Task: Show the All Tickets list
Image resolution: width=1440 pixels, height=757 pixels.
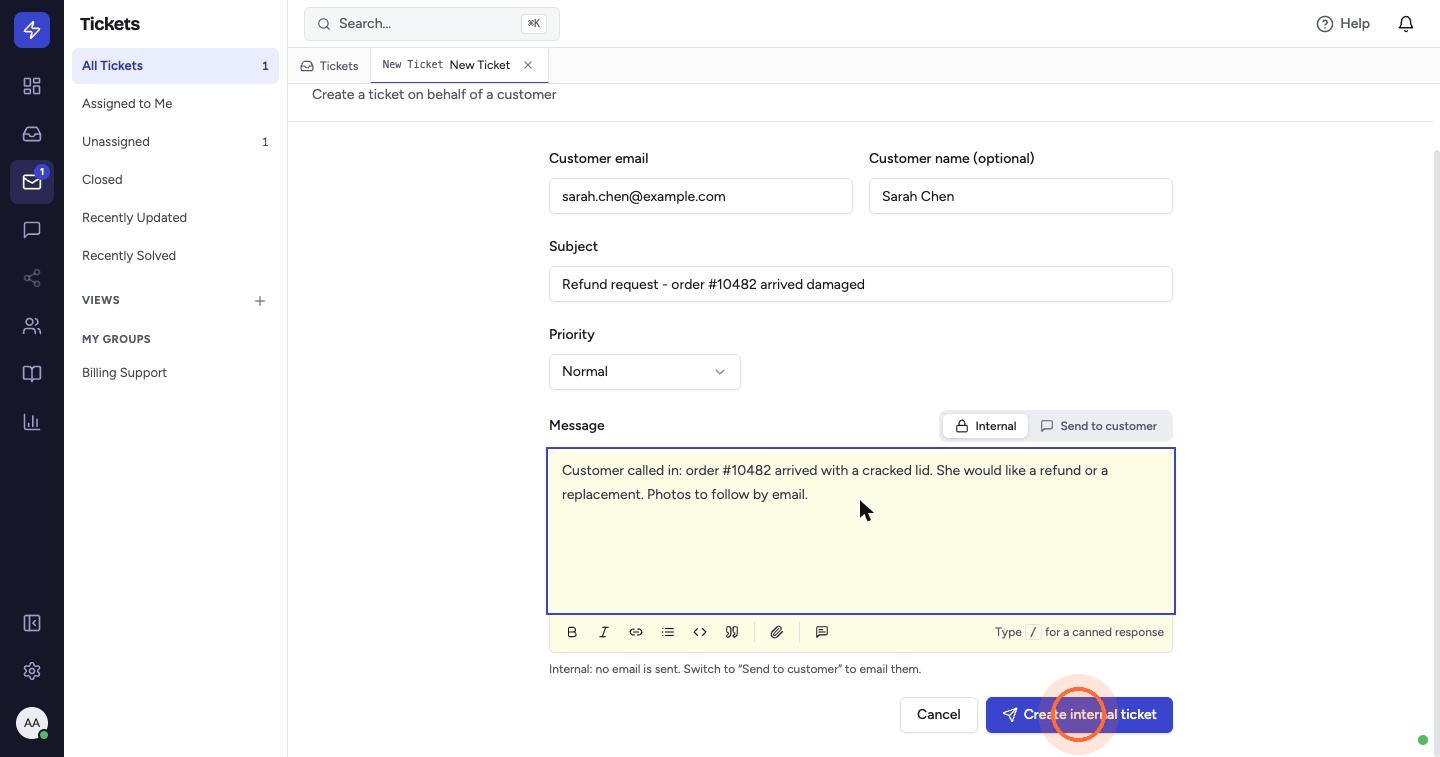Action: (175, 66)
